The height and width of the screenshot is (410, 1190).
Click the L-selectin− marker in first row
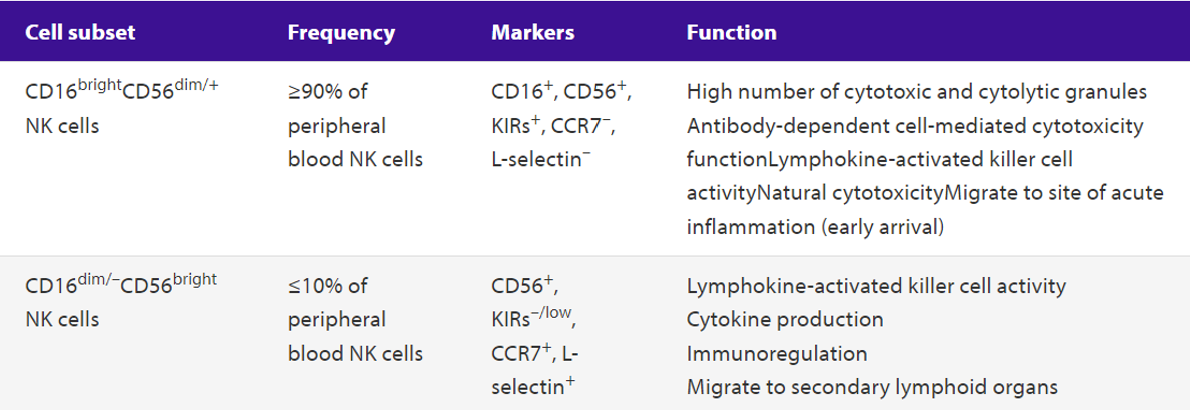point(542,159)
